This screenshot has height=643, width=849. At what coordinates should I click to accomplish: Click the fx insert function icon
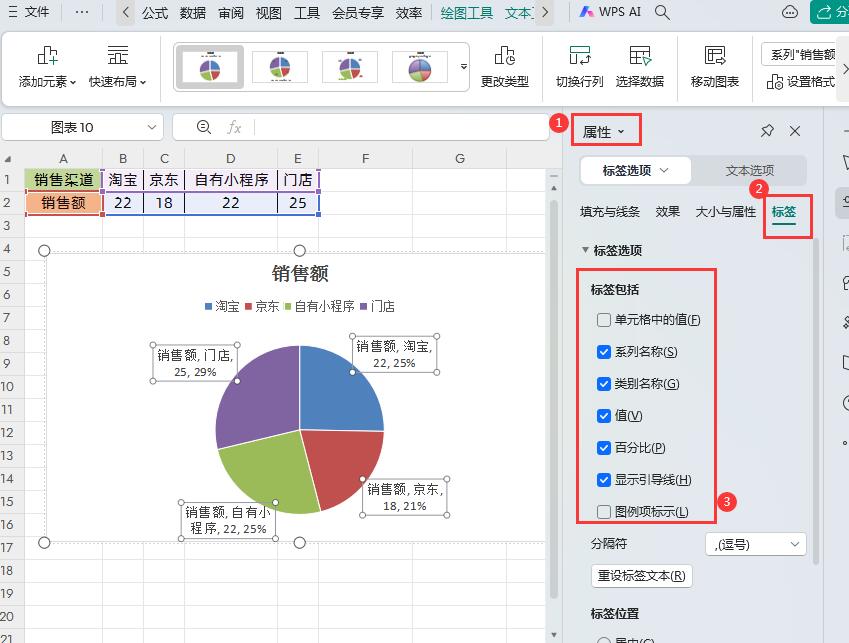[234, 127]
